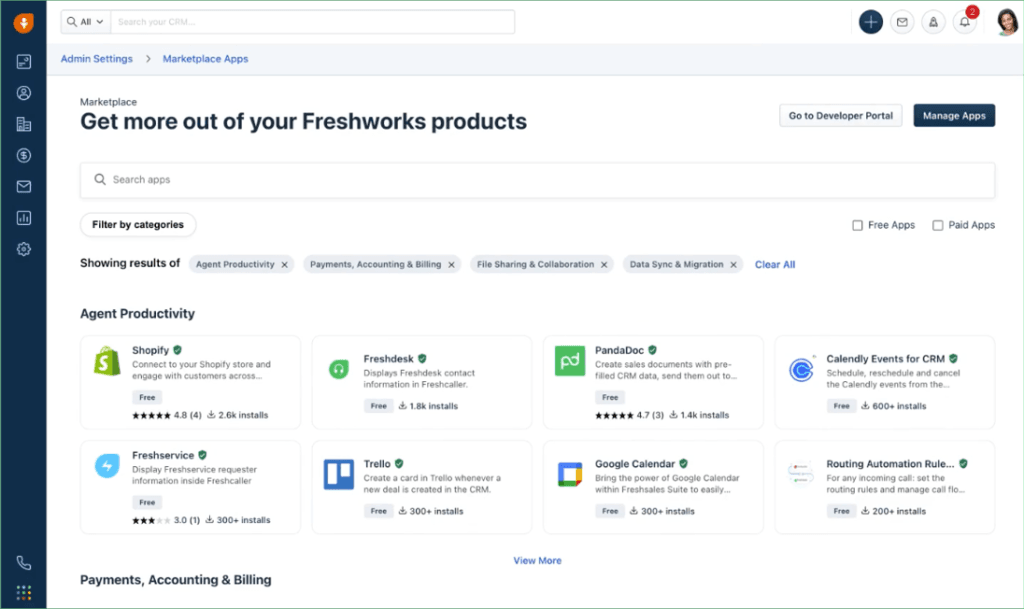Open the Google Calendar app title
This screenshot has height=609, width=1024.
coord(635,464)
